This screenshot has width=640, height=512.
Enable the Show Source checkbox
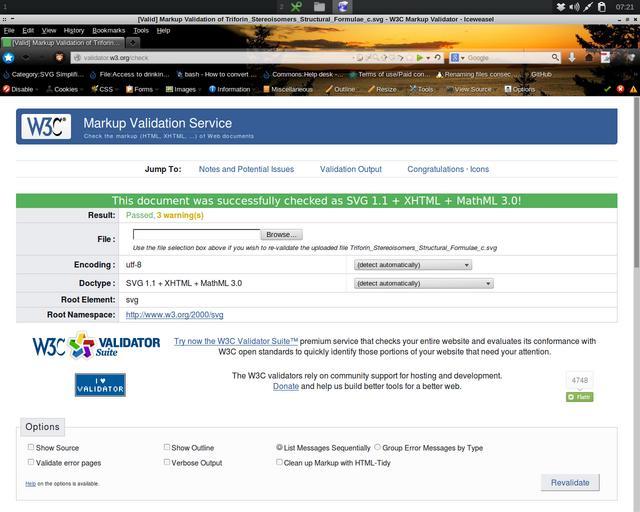tap(31, 448)
